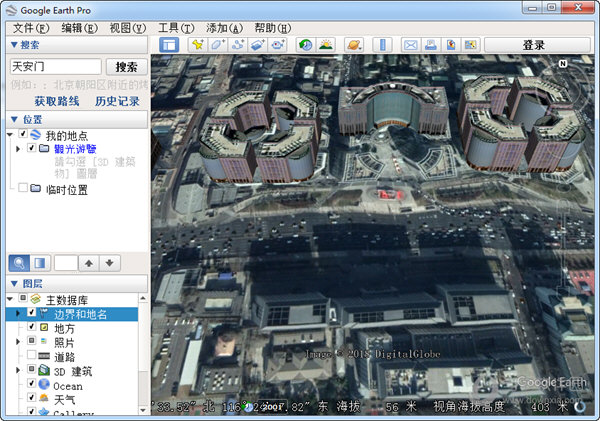Save image from the toolbar icon
600x421 pixels.
[451, 45]
